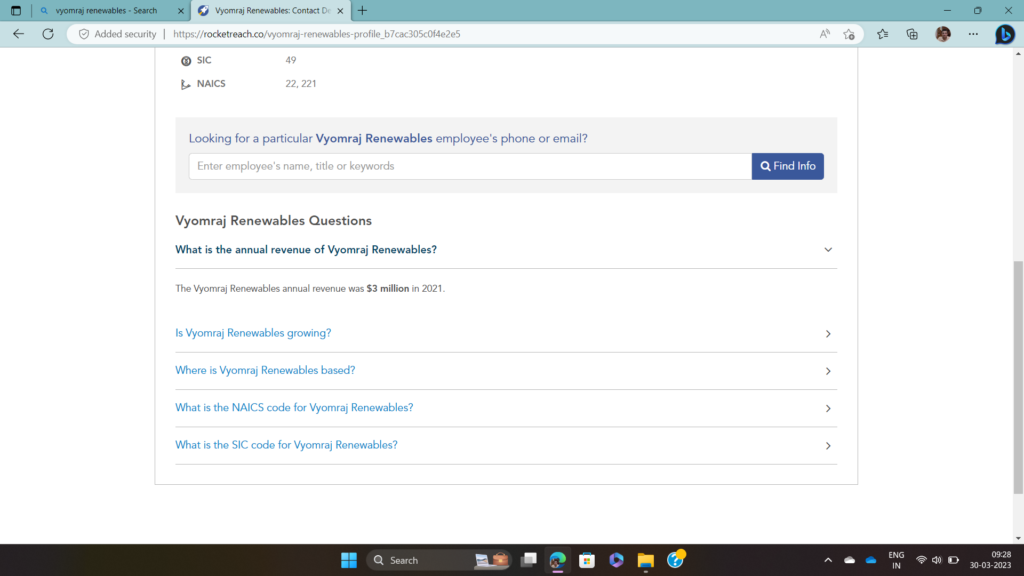
Task: Add this page to favorites with the star icon
Action: pyautogui.click(x=849, y=34)
